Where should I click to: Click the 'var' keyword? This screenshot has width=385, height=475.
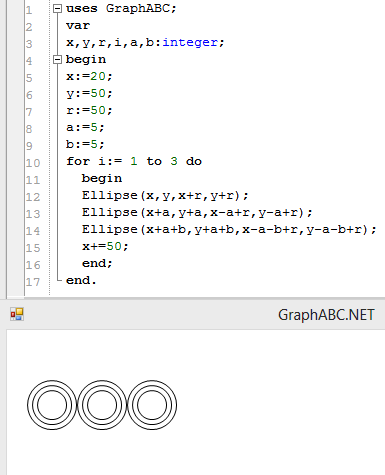(x=78, y=26)
